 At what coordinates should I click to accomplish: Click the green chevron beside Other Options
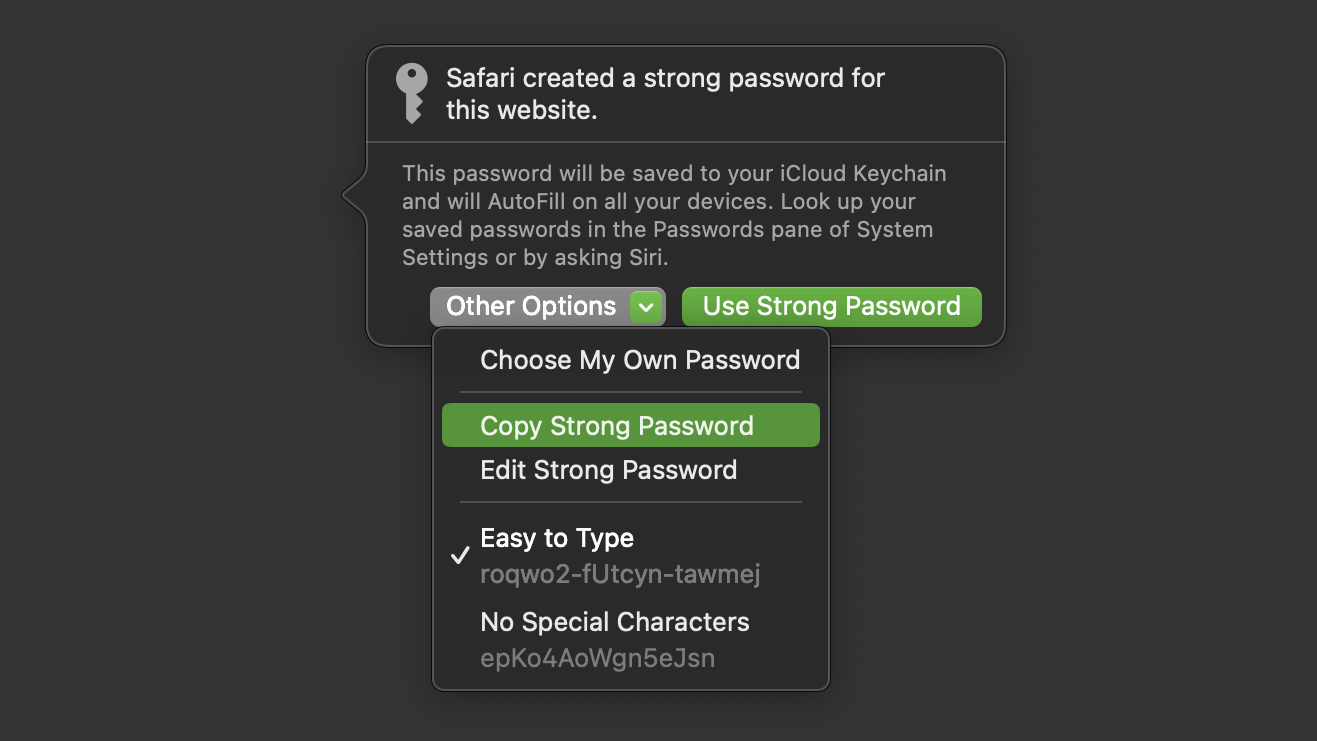[647, 307]
